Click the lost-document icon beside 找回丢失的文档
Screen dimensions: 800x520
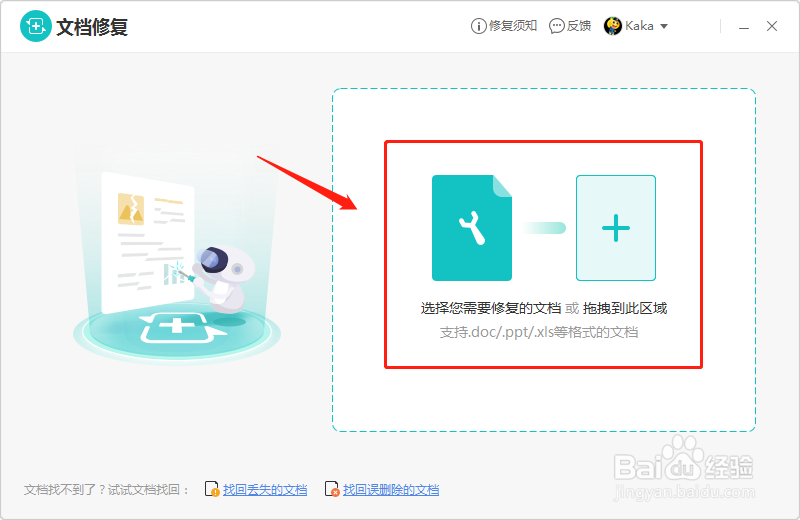pos(212,489)
